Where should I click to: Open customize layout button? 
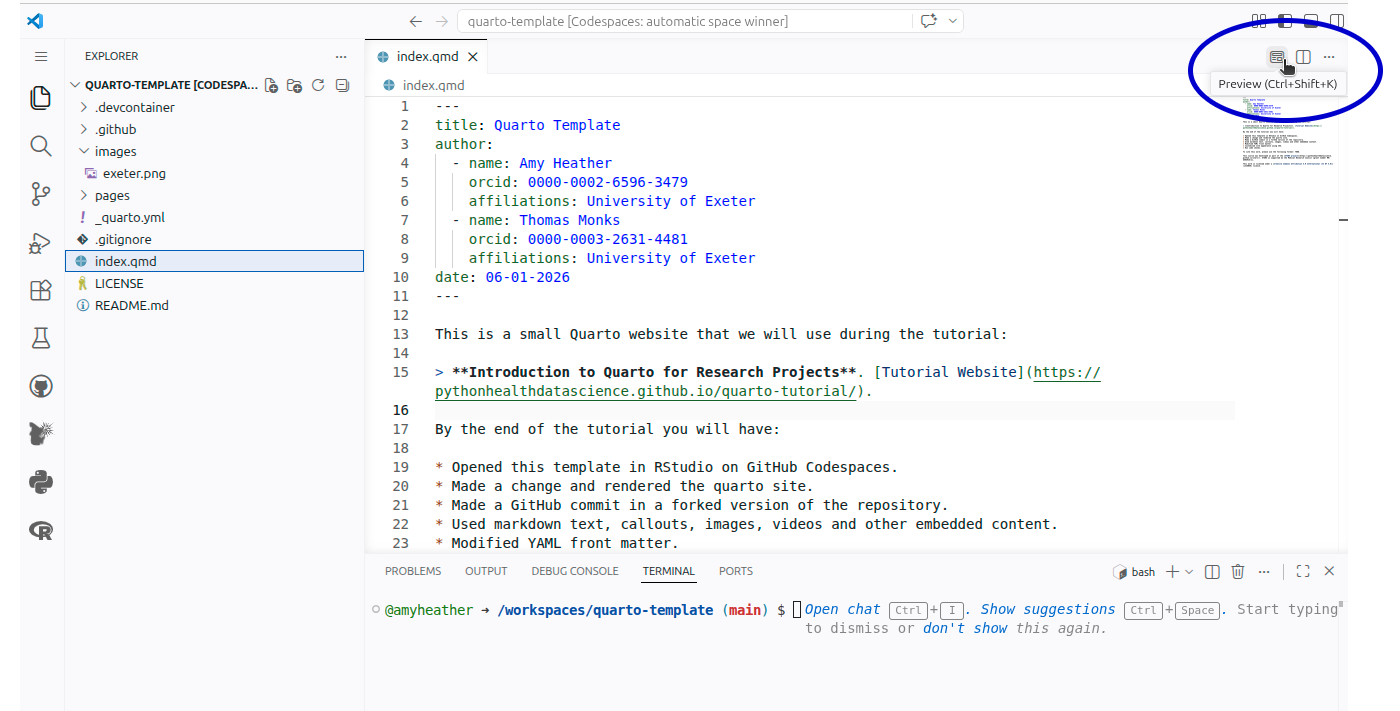click(x=1259, y=20)
